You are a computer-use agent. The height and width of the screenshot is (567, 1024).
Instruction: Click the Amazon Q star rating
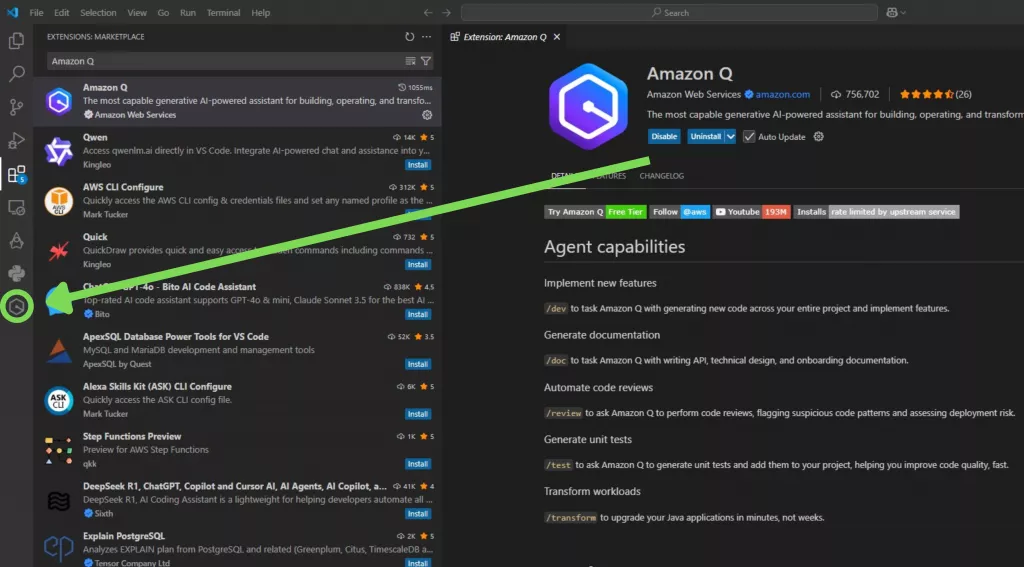click(925, 95)
